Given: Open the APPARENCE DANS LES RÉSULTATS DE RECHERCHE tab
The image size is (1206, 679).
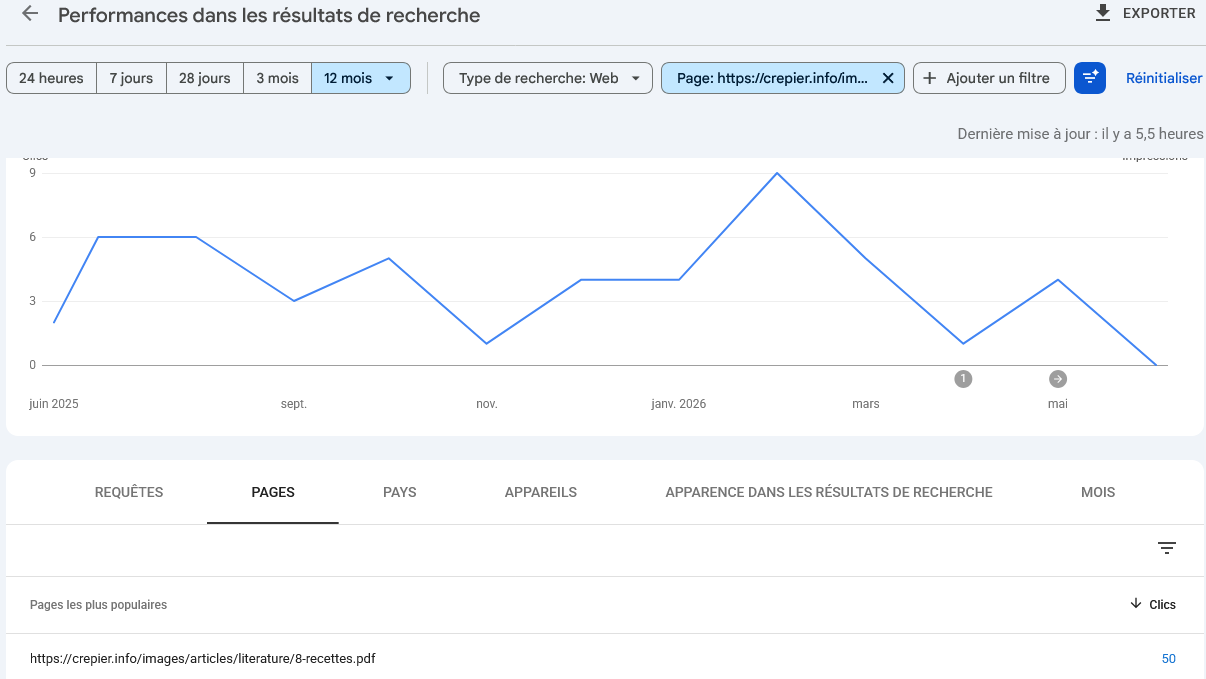Looking at the screenshot, I should pos(829,492).
